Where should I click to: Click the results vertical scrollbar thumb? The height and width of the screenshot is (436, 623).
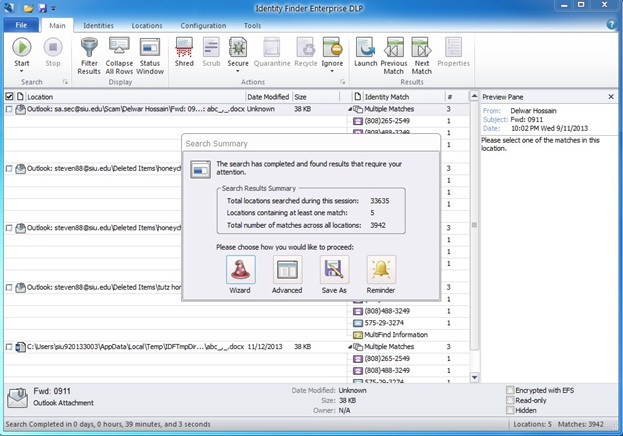click(474, 225)
